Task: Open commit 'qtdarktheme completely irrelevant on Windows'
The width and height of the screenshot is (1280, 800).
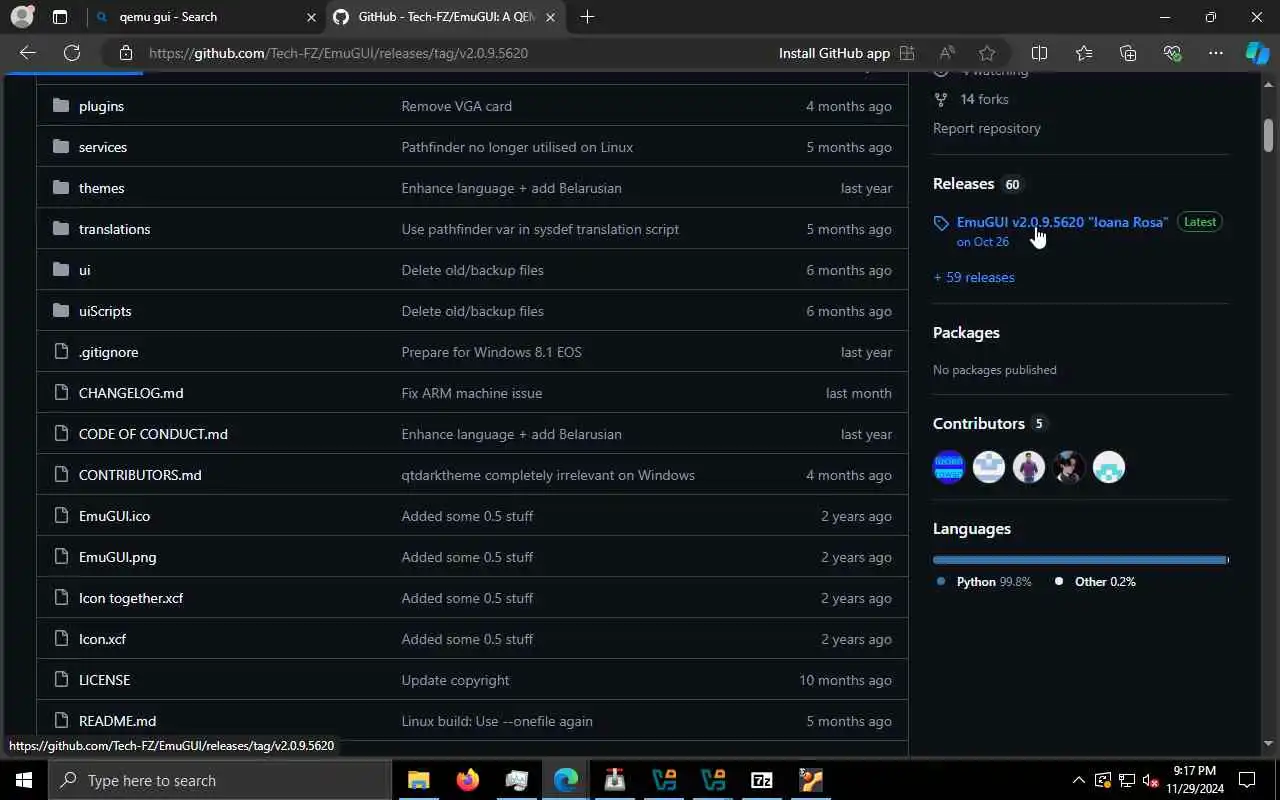Action: coord(548,475)
